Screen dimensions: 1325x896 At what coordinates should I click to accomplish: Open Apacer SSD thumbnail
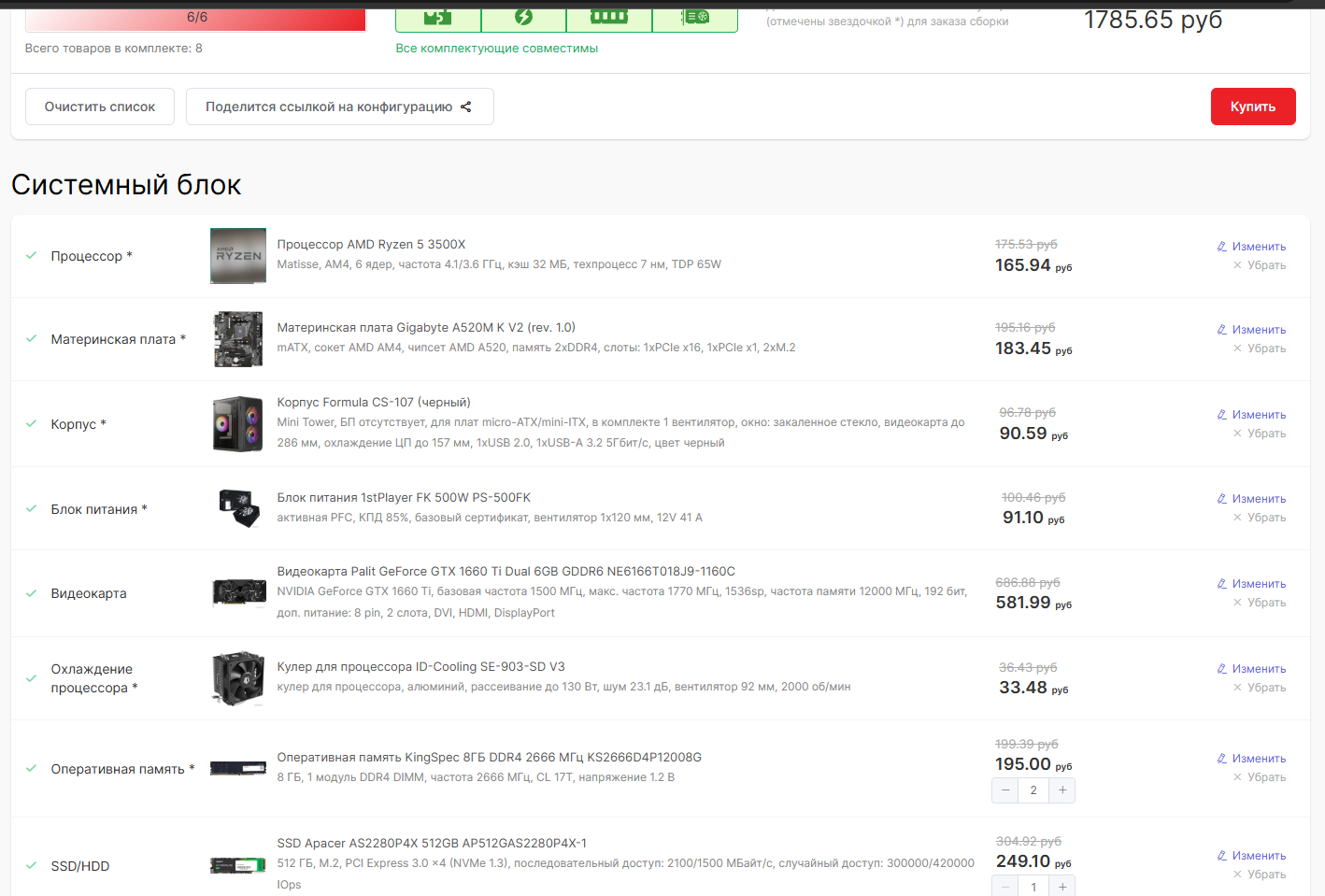pyautogui.click(x=238, y=865)
